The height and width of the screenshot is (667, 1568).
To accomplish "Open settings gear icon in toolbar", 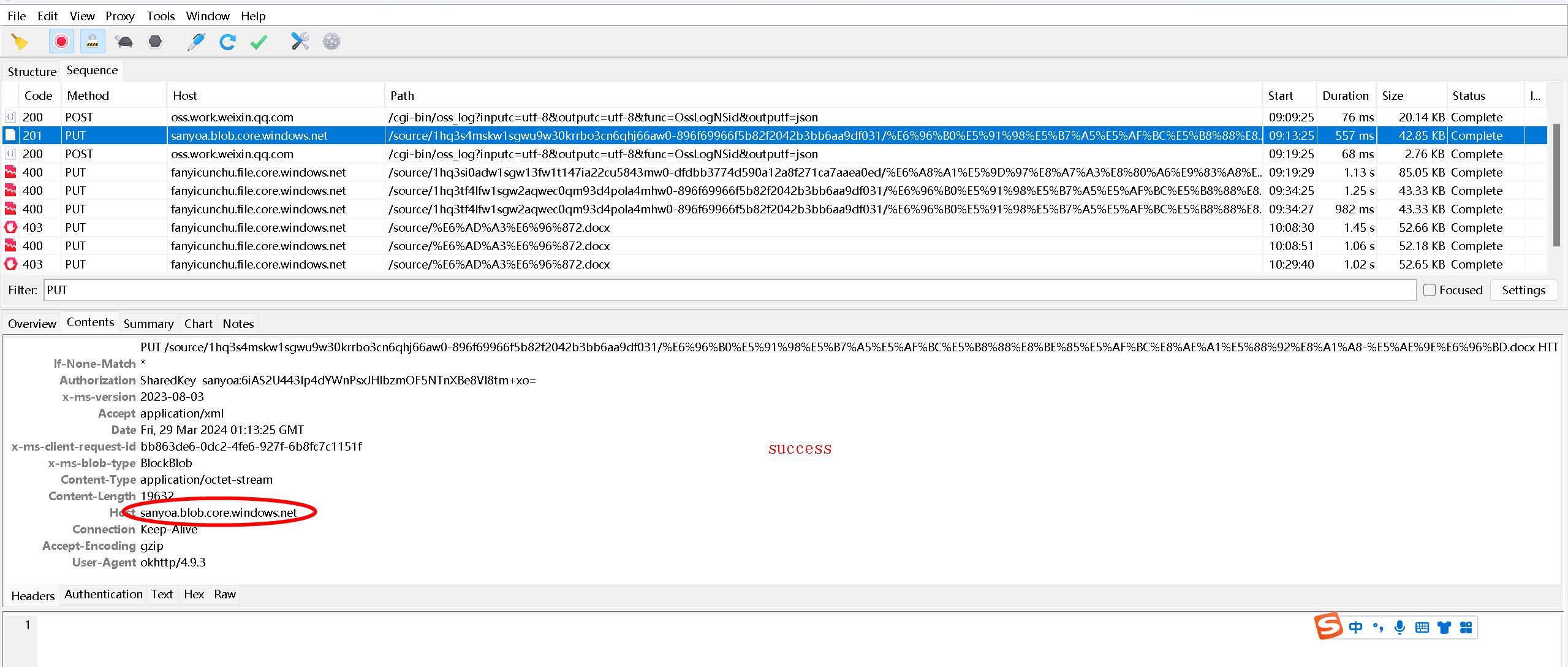I will coord(331,42).
